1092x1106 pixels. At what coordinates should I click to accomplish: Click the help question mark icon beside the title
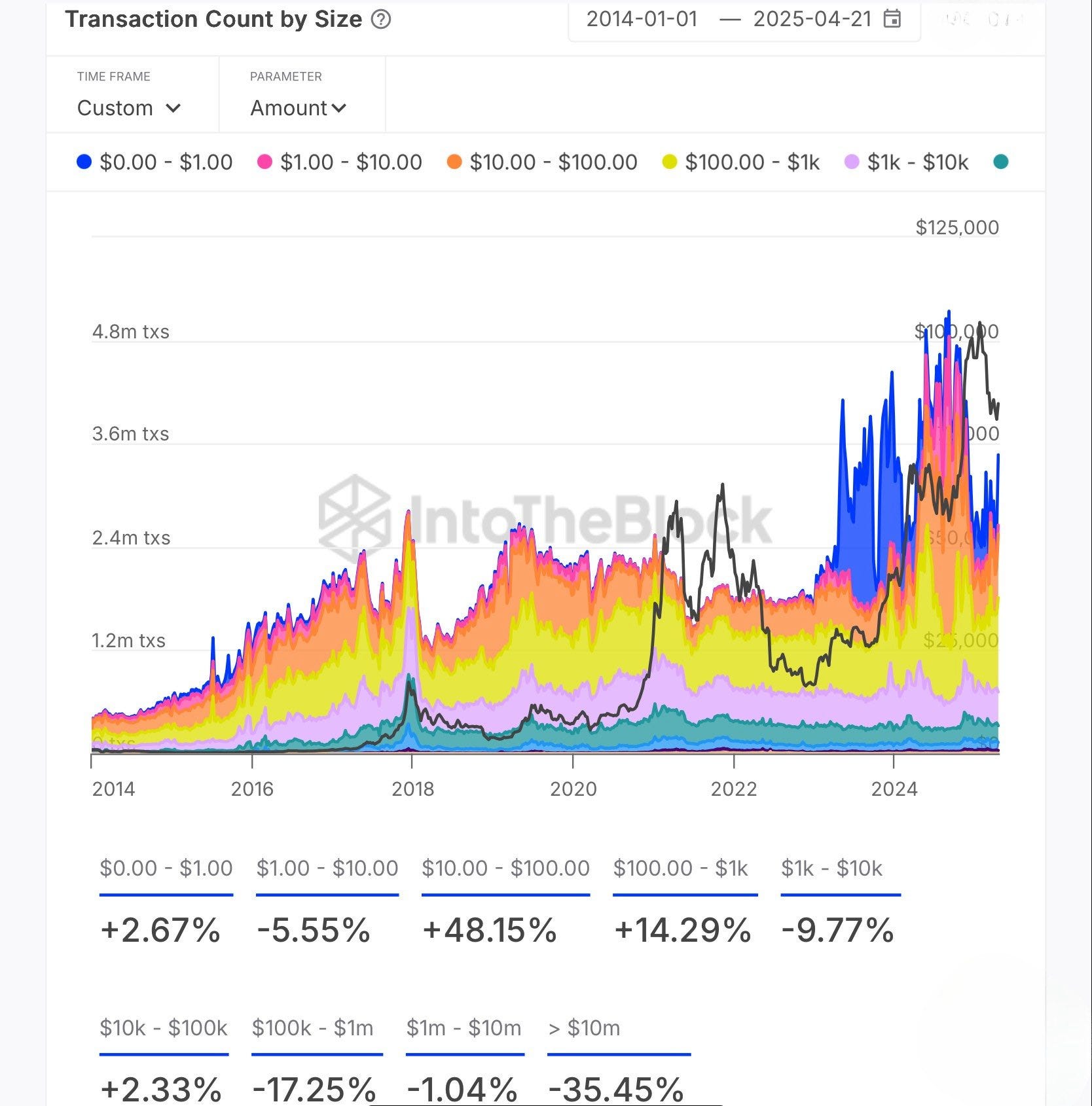(381, 20)
